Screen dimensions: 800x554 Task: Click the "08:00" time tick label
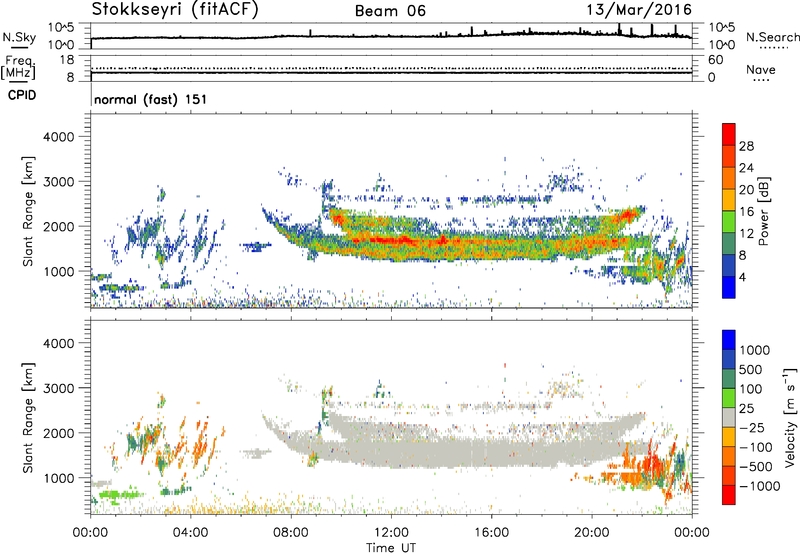click(x=291, y=533)
